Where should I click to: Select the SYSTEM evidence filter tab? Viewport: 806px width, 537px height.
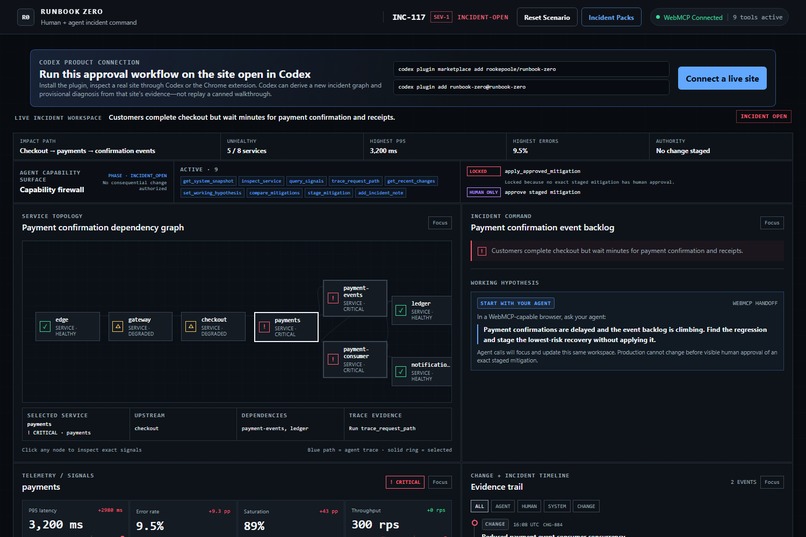click(x=557, y=506)
